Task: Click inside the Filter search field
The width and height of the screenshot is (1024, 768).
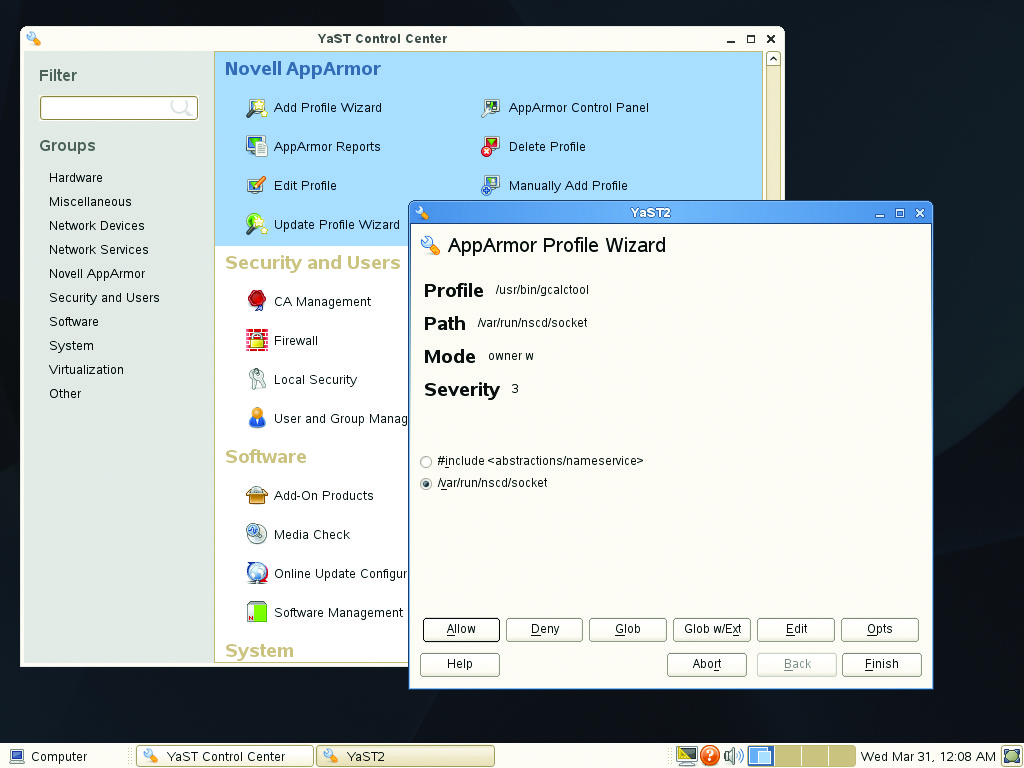Action: [105, 107]
